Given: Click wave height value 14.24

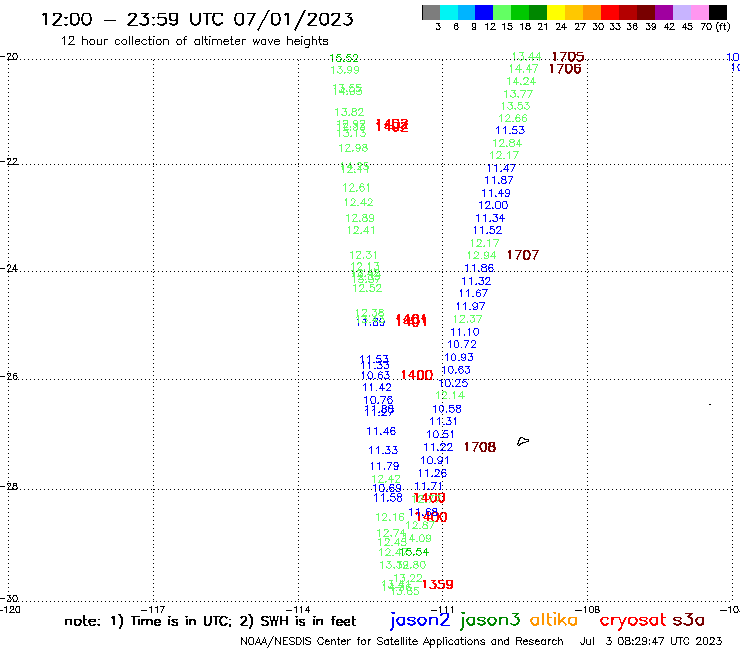Looking at the screenshot, I should 521,81.
